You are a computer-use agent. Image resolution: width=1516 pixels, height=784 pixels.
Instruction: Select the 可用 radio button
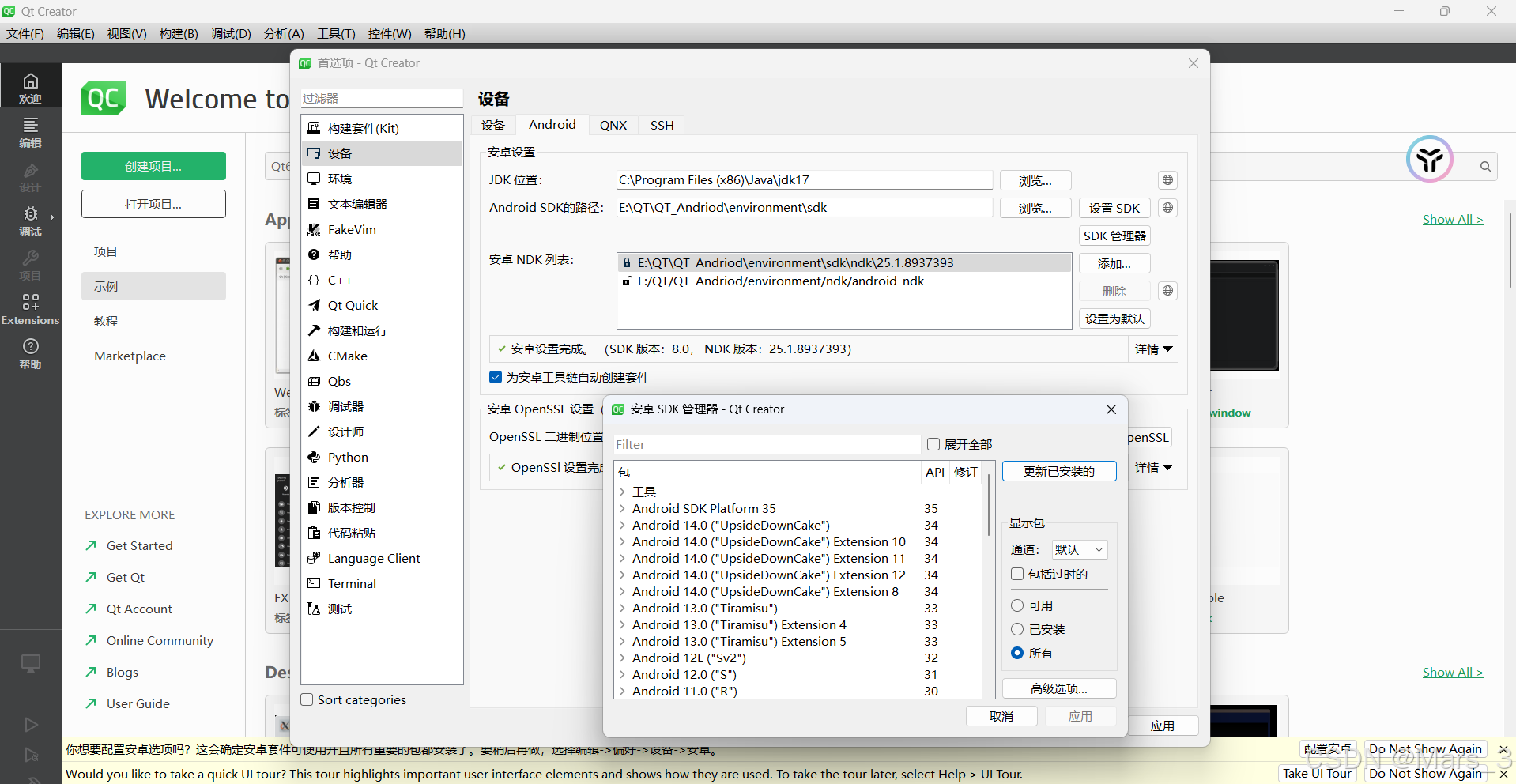[x=1017, y=605]
